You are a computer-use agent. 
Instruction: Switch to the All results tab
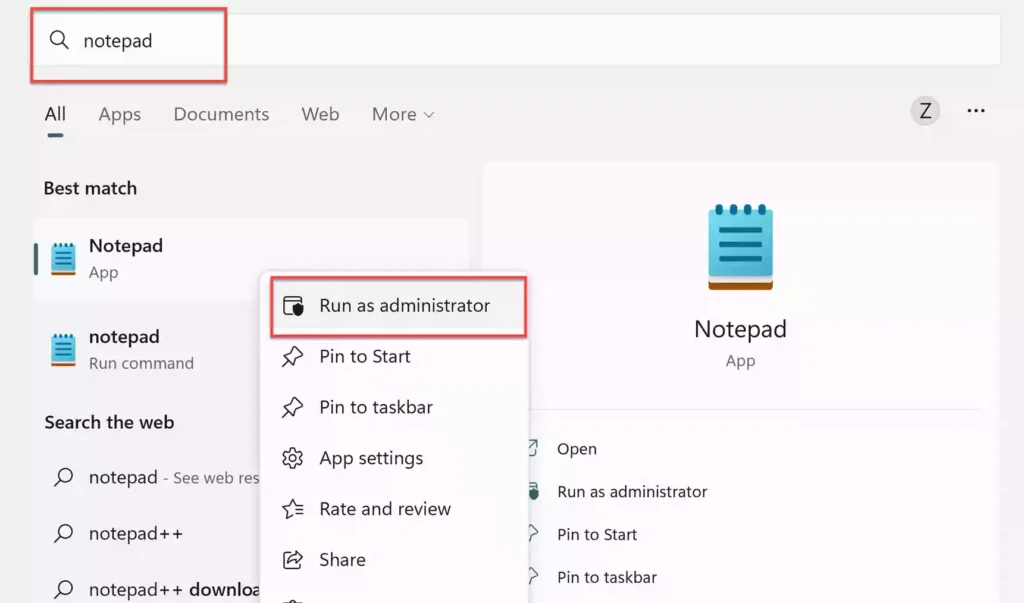55,114
